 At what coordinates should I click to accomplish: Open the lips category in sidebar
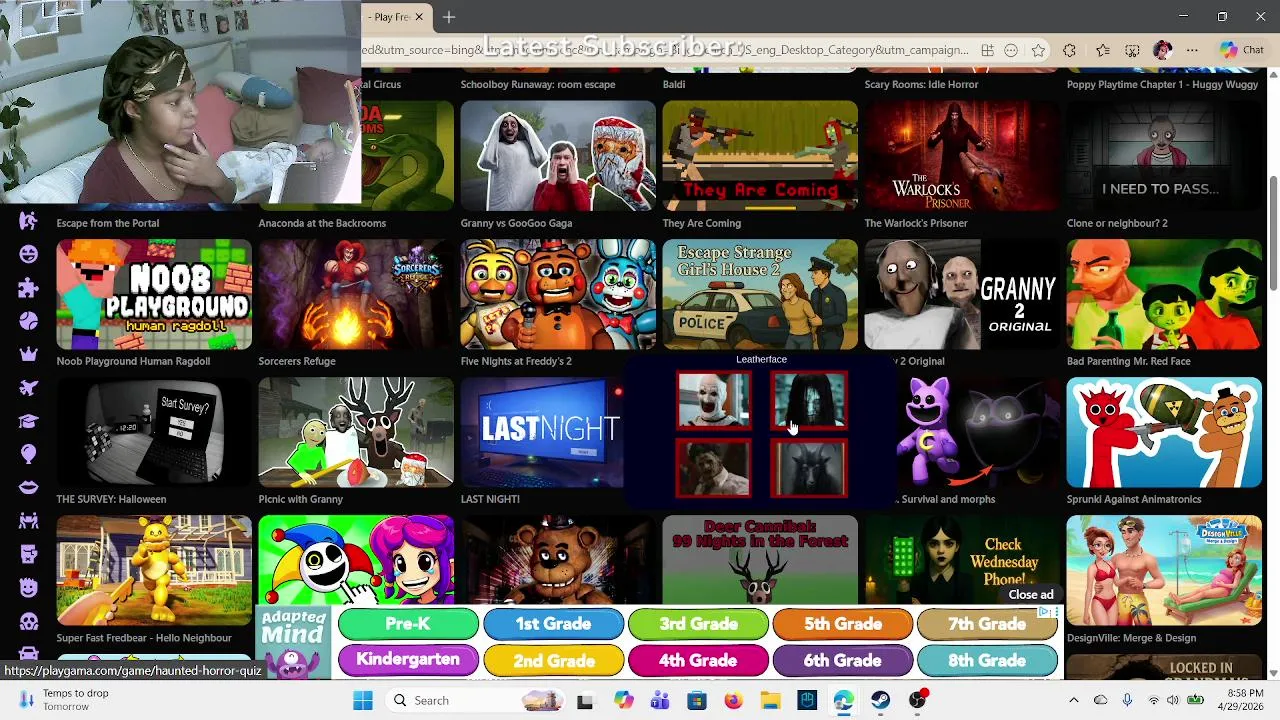(x=28, y=487)
